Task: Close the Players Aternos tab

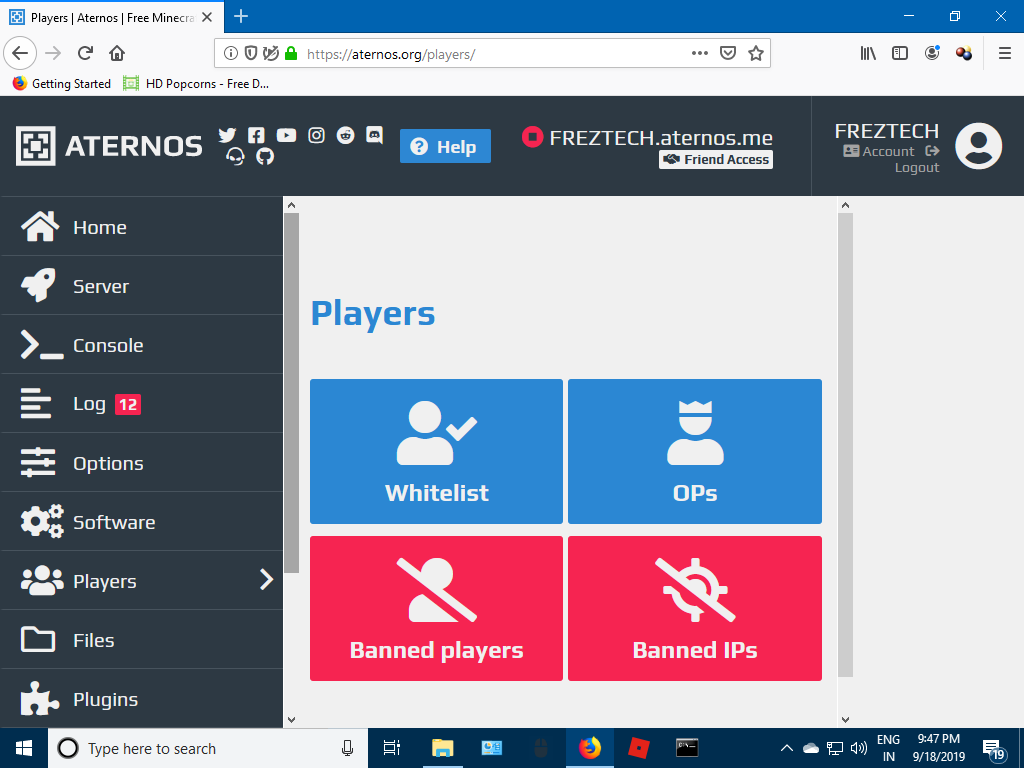Action: point(207,17)
